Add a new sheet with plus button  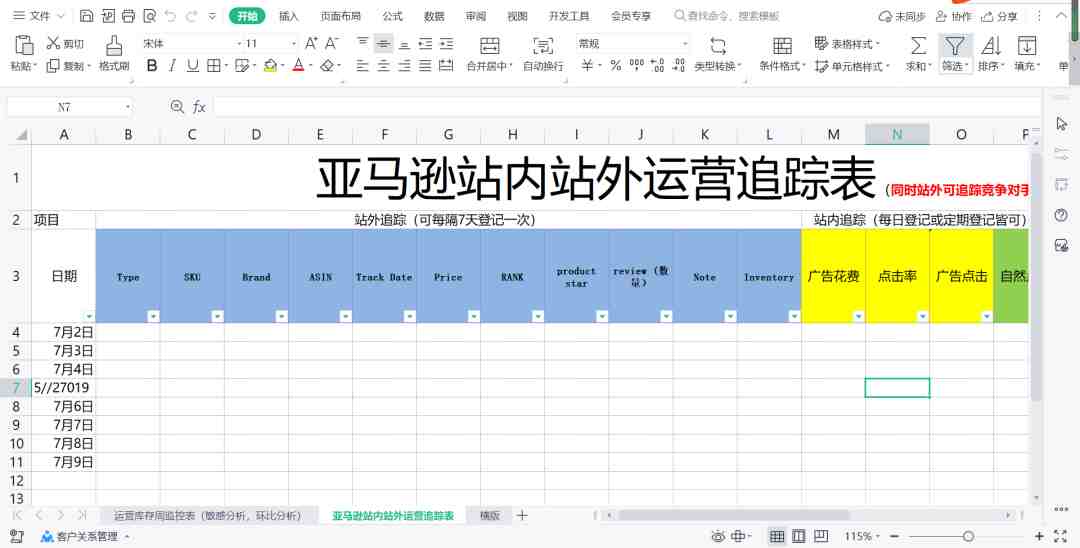pos(522,515)
